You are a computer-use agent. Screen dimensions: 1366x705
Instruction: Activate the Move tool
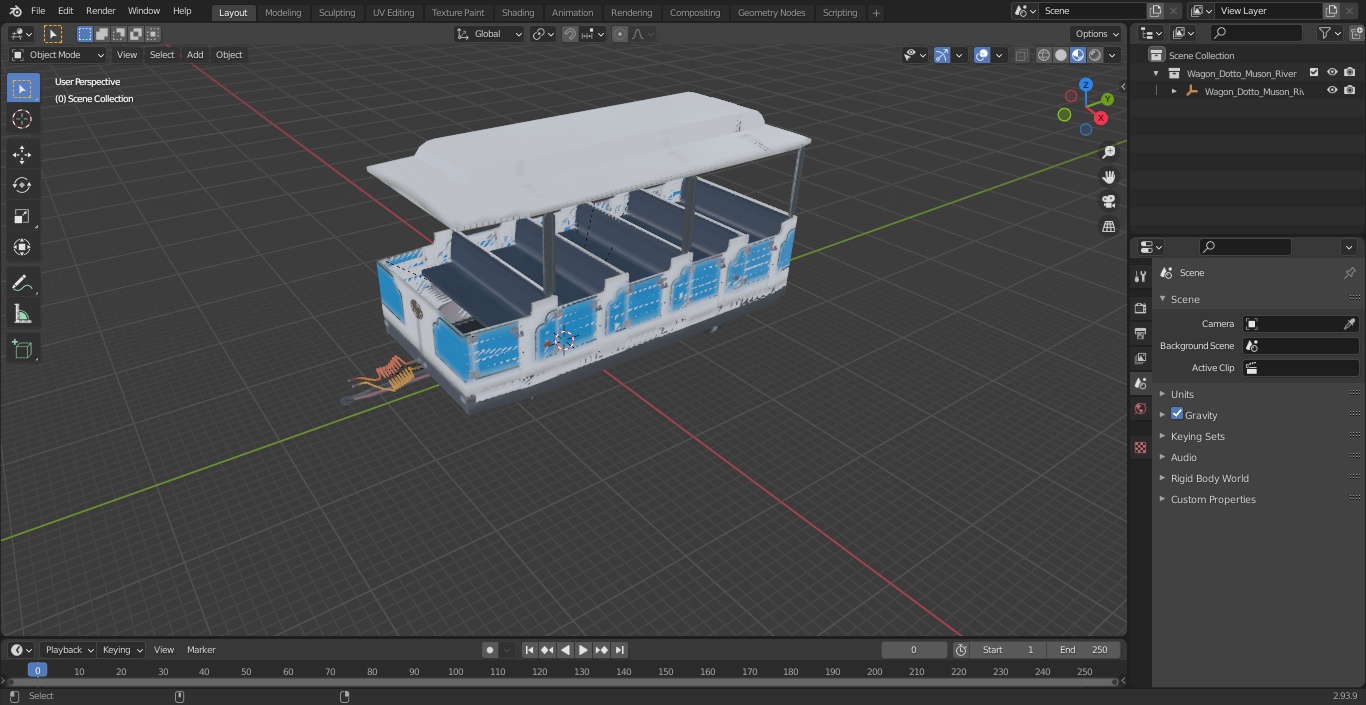[22, 154]
